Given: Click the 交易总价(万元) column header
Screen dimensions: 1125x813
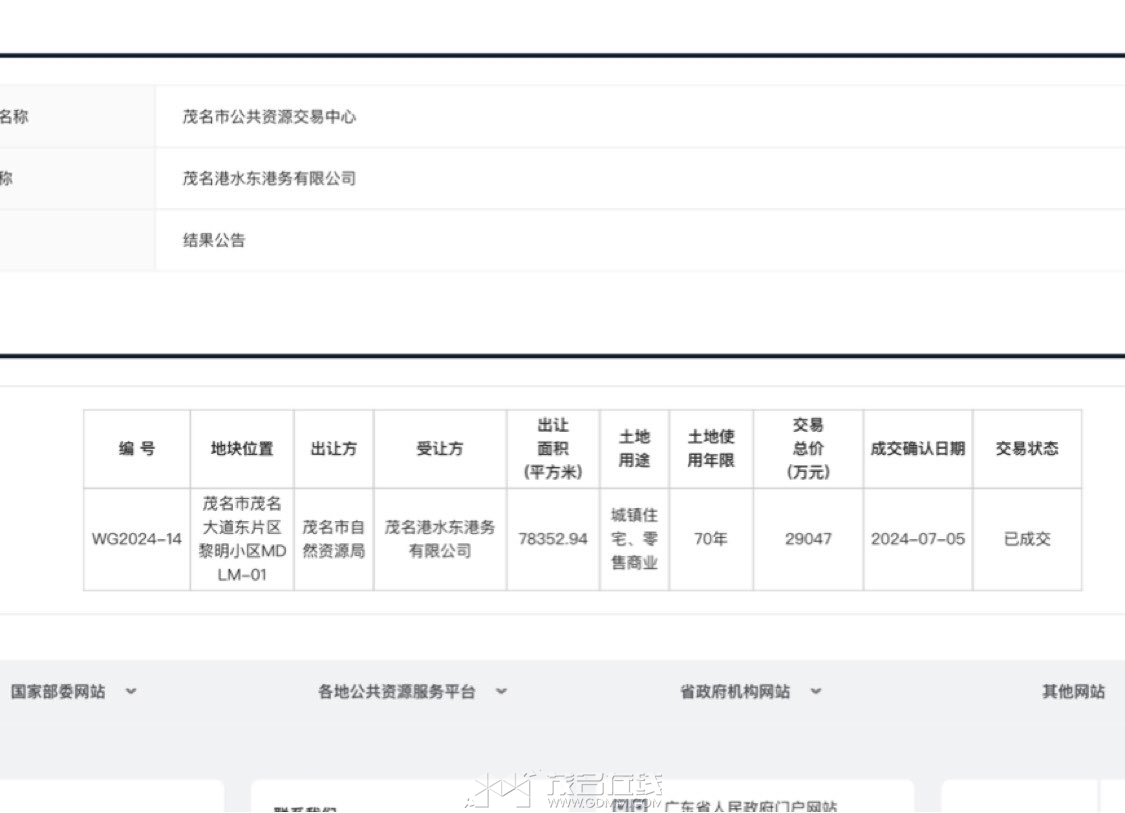Looking at the screenshot, I should tap(808, 448).
